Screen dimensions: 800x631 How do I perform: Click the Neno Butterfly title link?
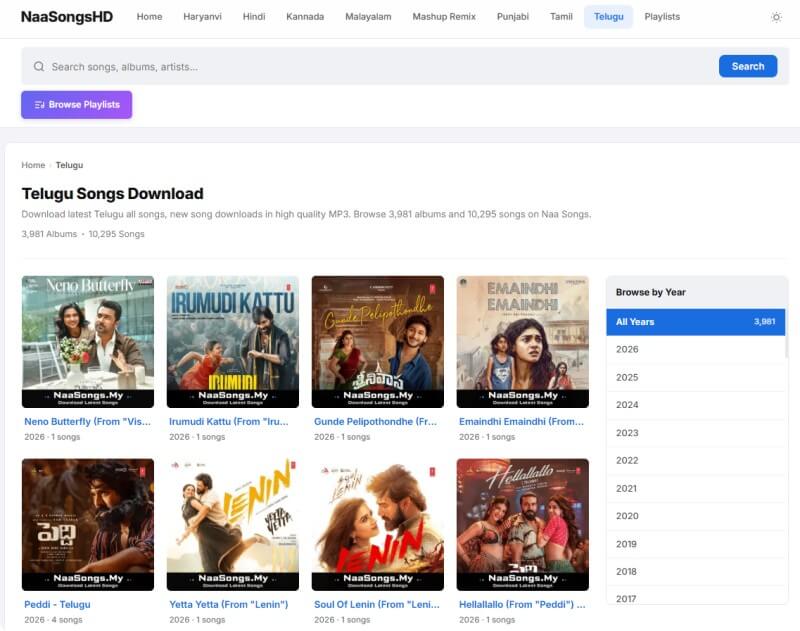tap(87, 422)
